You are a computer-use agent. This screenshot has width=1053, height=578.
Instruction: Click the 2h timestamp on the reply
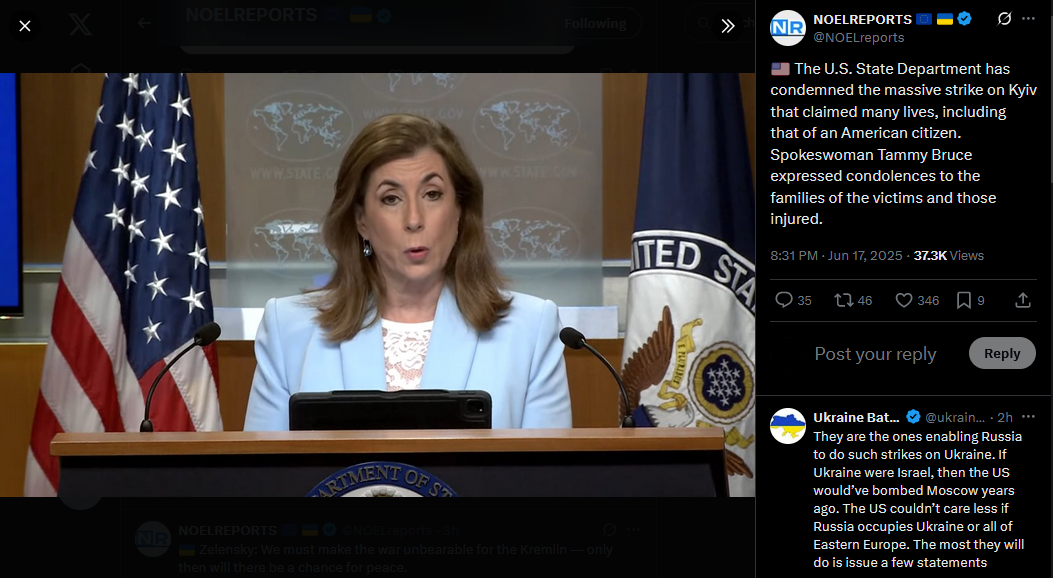pyautogui.click(x=1005, y=417)
